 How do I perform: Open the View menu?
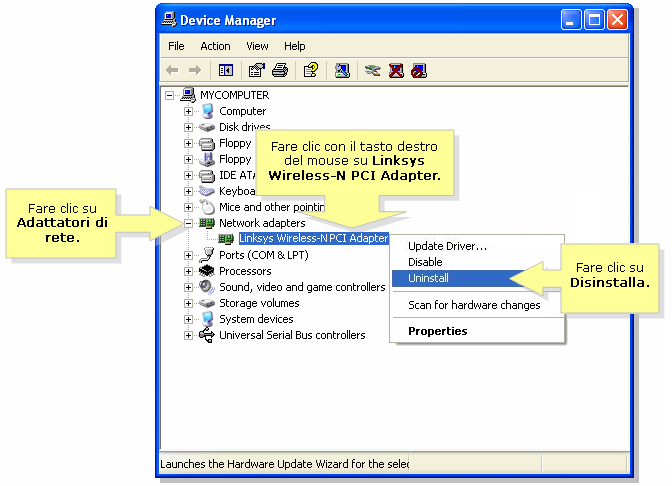point(257,46)
